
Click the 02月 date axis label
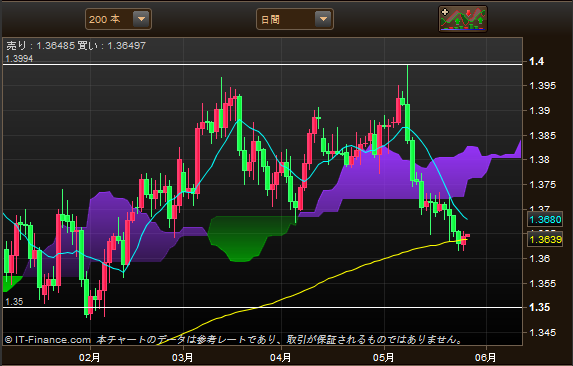[90, 357]
